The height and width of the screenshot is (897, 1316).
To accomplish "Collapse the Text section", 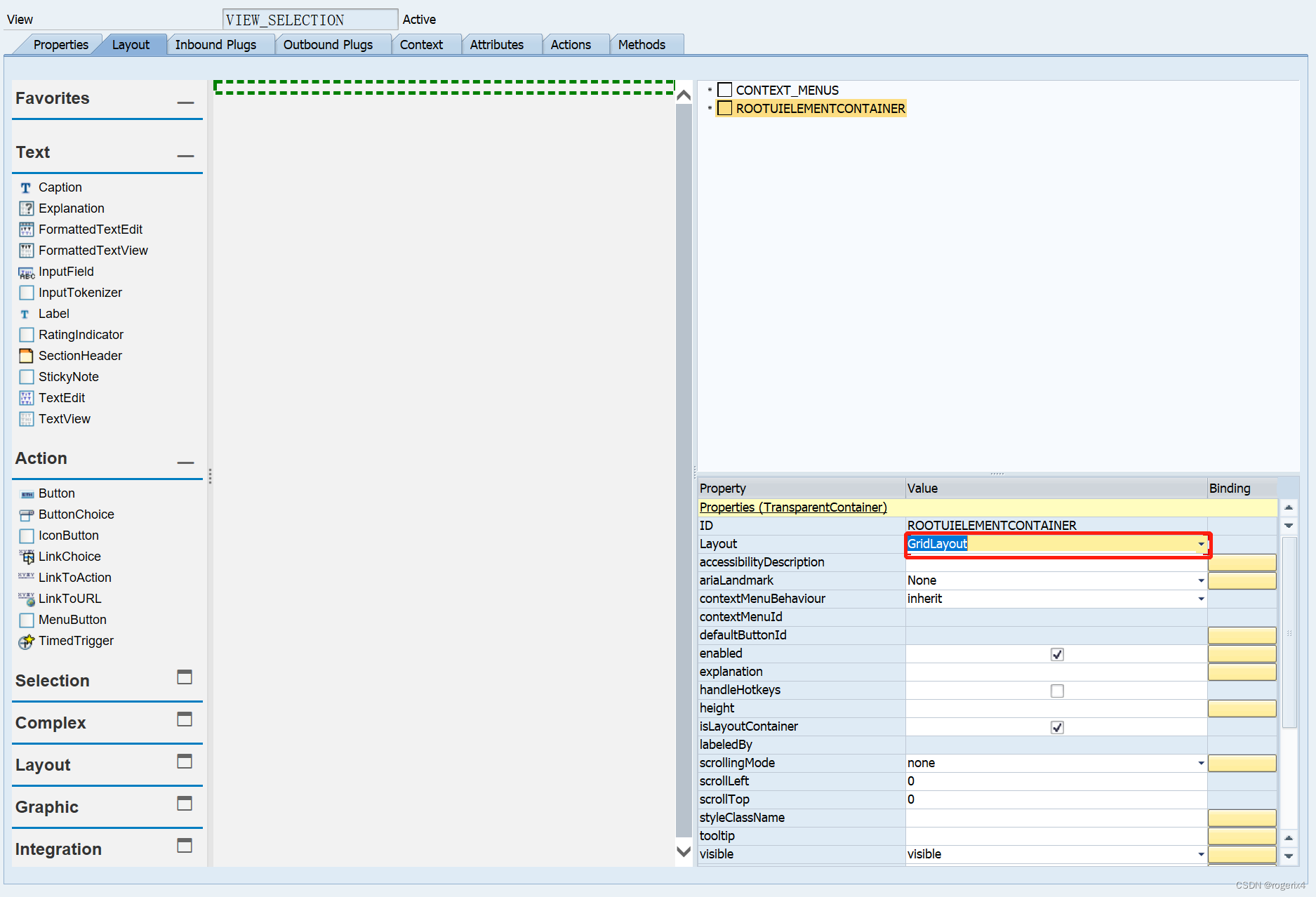I will point(185,156).
